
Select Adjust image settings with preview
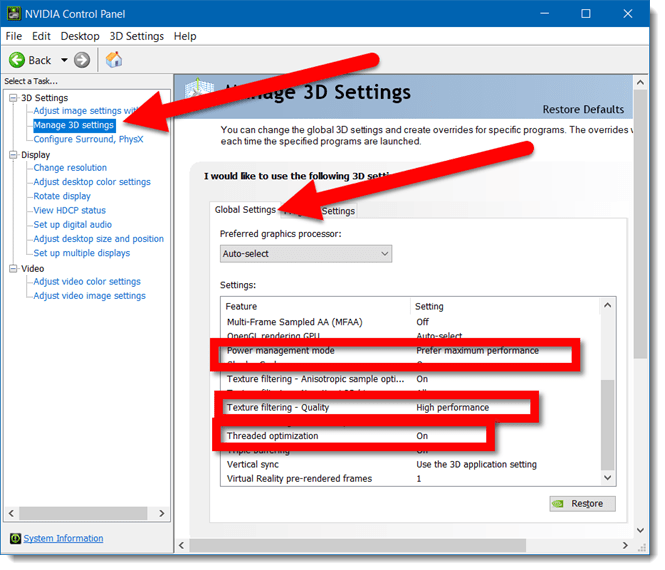87,111
